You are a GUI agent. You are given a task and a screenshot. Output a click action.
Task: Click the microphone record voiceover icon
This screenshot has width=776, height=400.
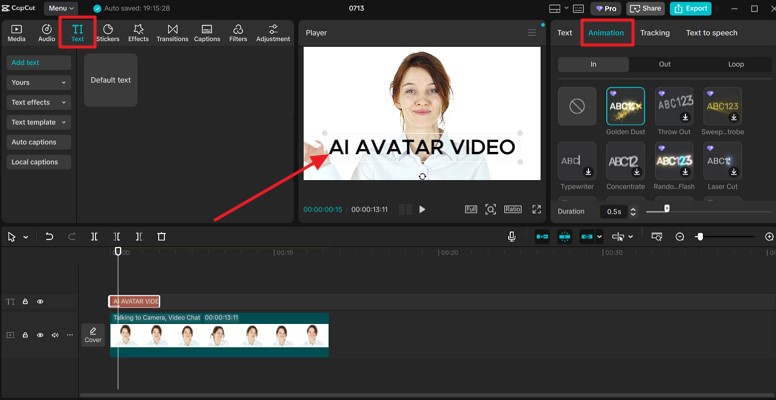click(x=511, y=237)
